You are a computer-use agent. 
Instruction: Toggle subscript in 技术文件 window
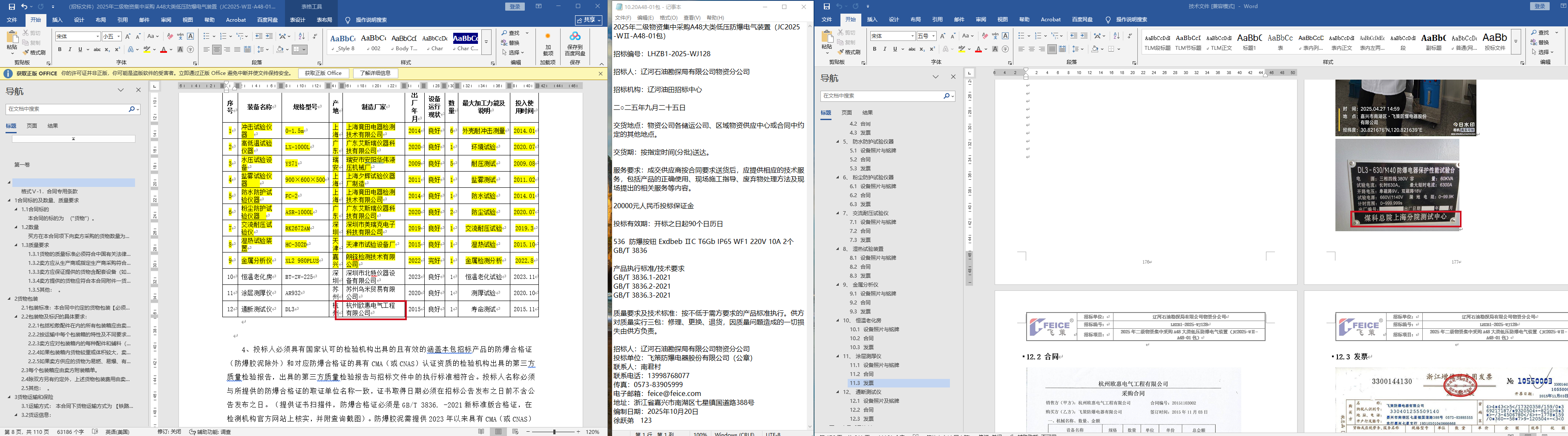click(x=921, y=49)
